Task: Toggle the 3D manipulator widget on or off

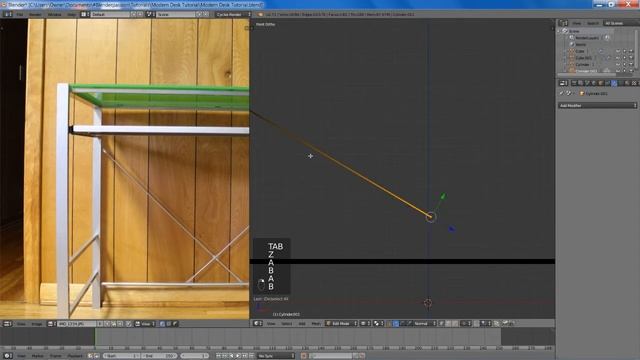Action: tap(389, 323)
